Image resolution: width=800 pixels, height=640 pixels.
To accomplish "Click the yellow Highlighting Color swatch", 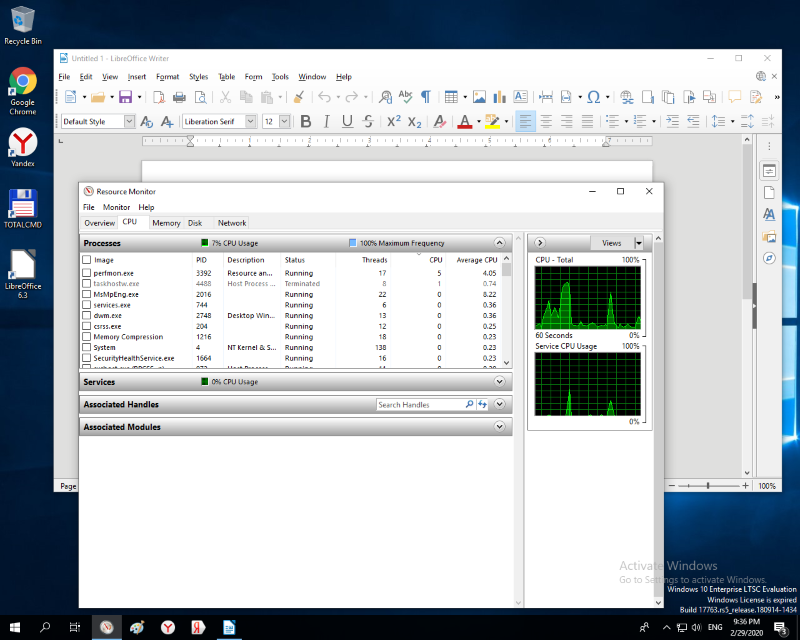I will [x=492, y=121].
